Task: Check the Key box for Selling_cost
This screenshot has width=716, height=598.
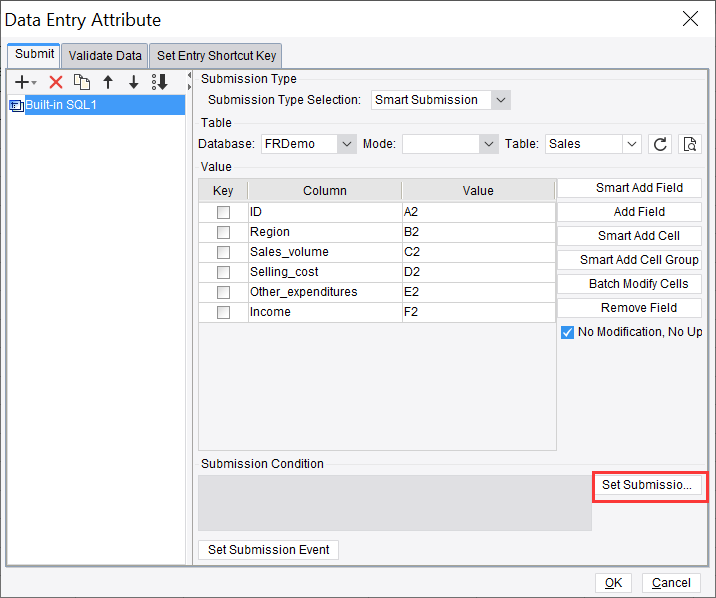Action: pos(223,273)
